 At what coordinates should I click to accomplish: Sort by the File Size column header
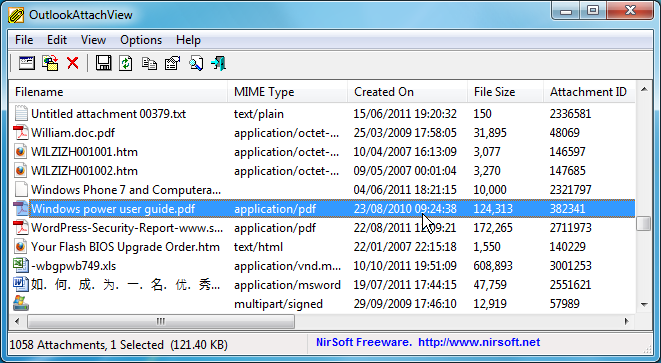click(x=505, y=92)
